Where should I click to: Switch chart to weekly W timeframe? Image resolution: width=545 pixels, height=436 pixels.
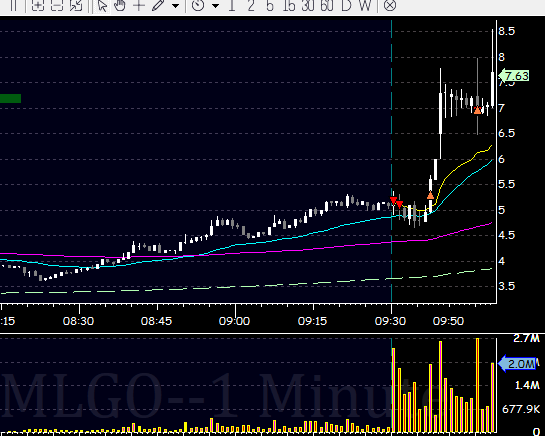(x=365, y=5)
